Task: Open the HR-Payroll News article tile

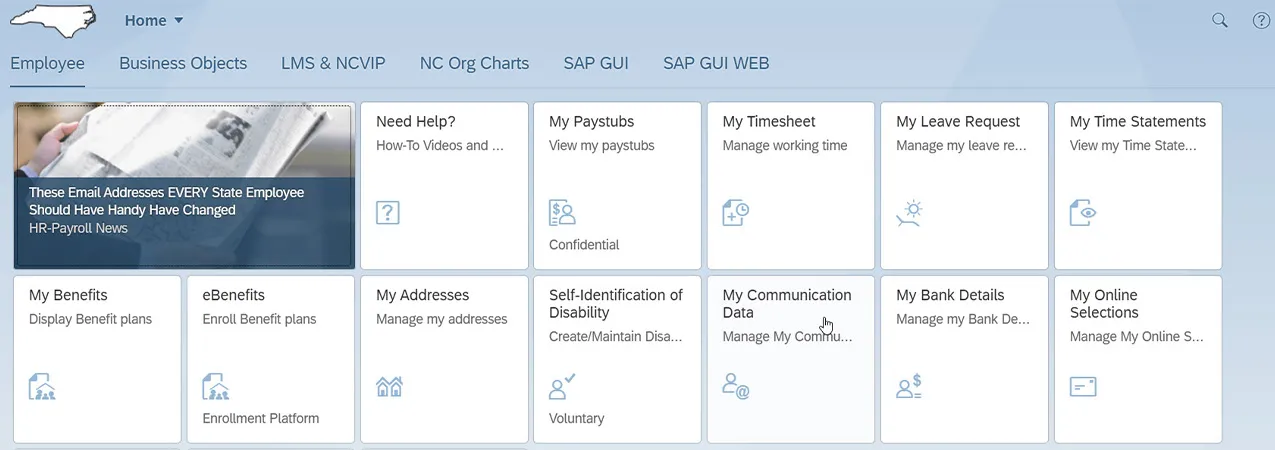Action: tap(184, 186)
